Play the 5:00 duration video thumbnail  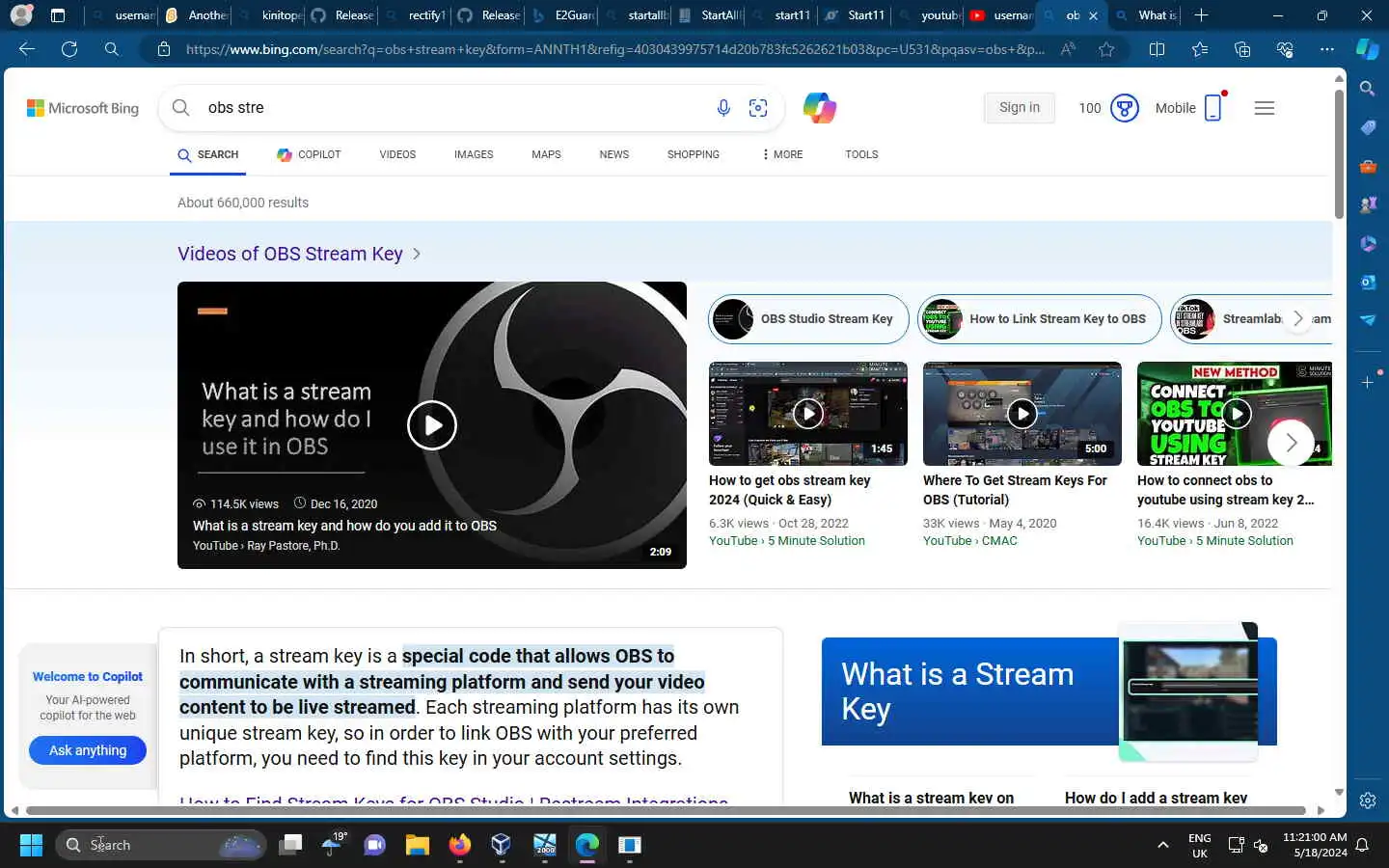tap(1022, 414)
